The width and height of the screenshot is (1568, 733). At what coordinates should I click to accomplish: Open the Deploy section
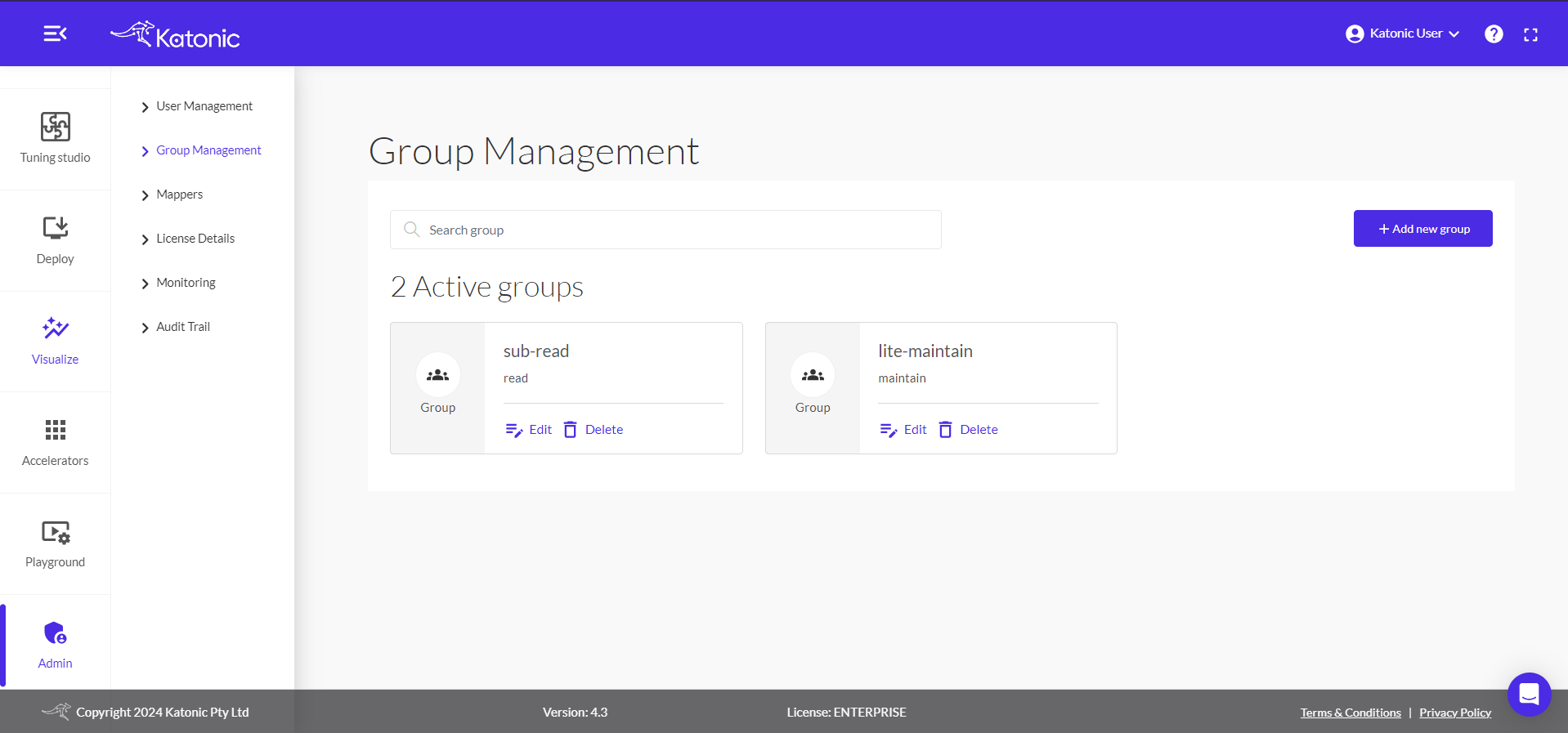pyautogui.click(x=55, y=240)
